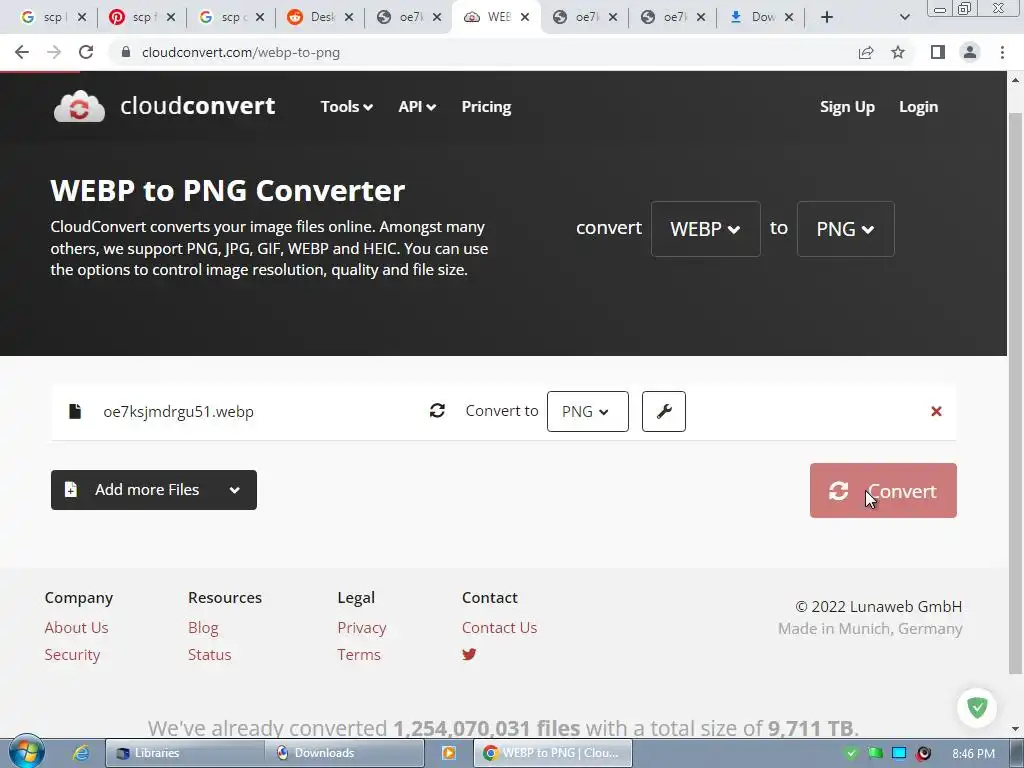The image size is (1024, 768).
Task: Open the Blog link
Action: point(203,628)
